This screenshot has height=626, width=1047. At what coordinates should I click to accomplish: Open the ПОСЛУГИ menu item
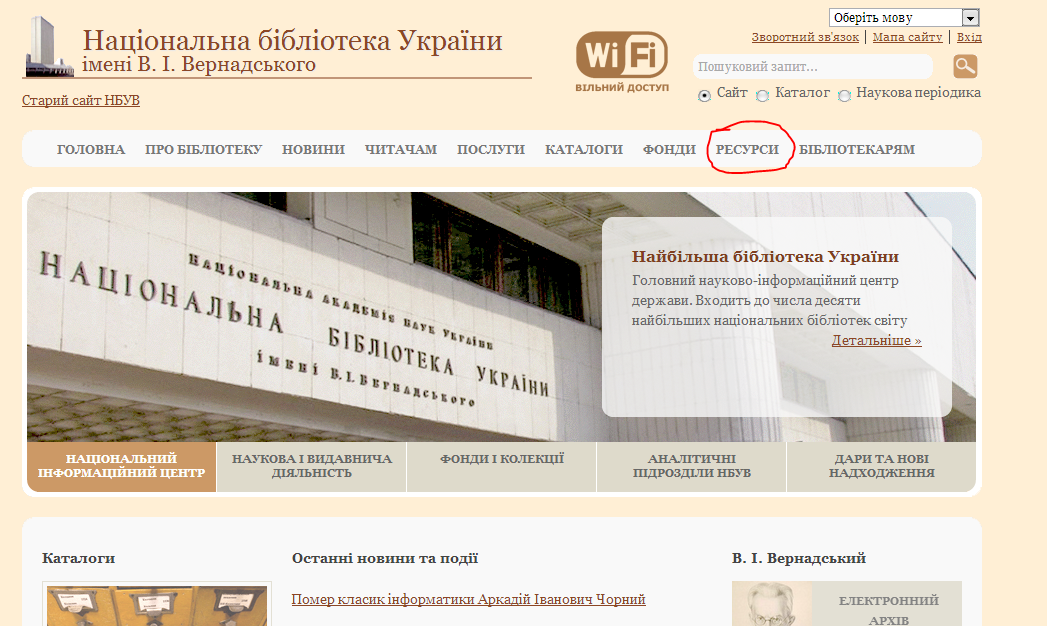(x=491, y=149)
